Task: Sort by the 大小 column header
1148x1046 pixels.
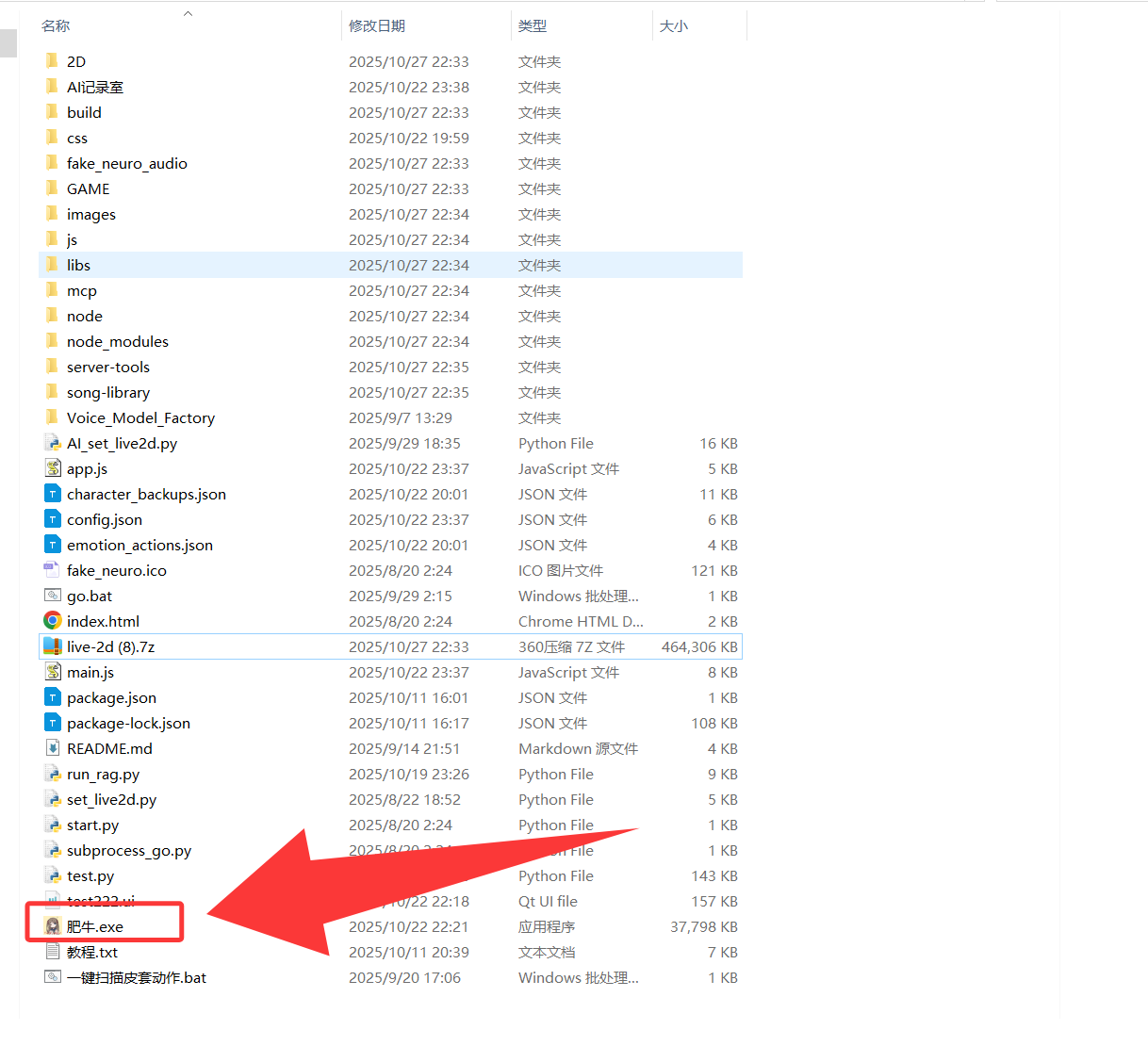Action: 674,26
